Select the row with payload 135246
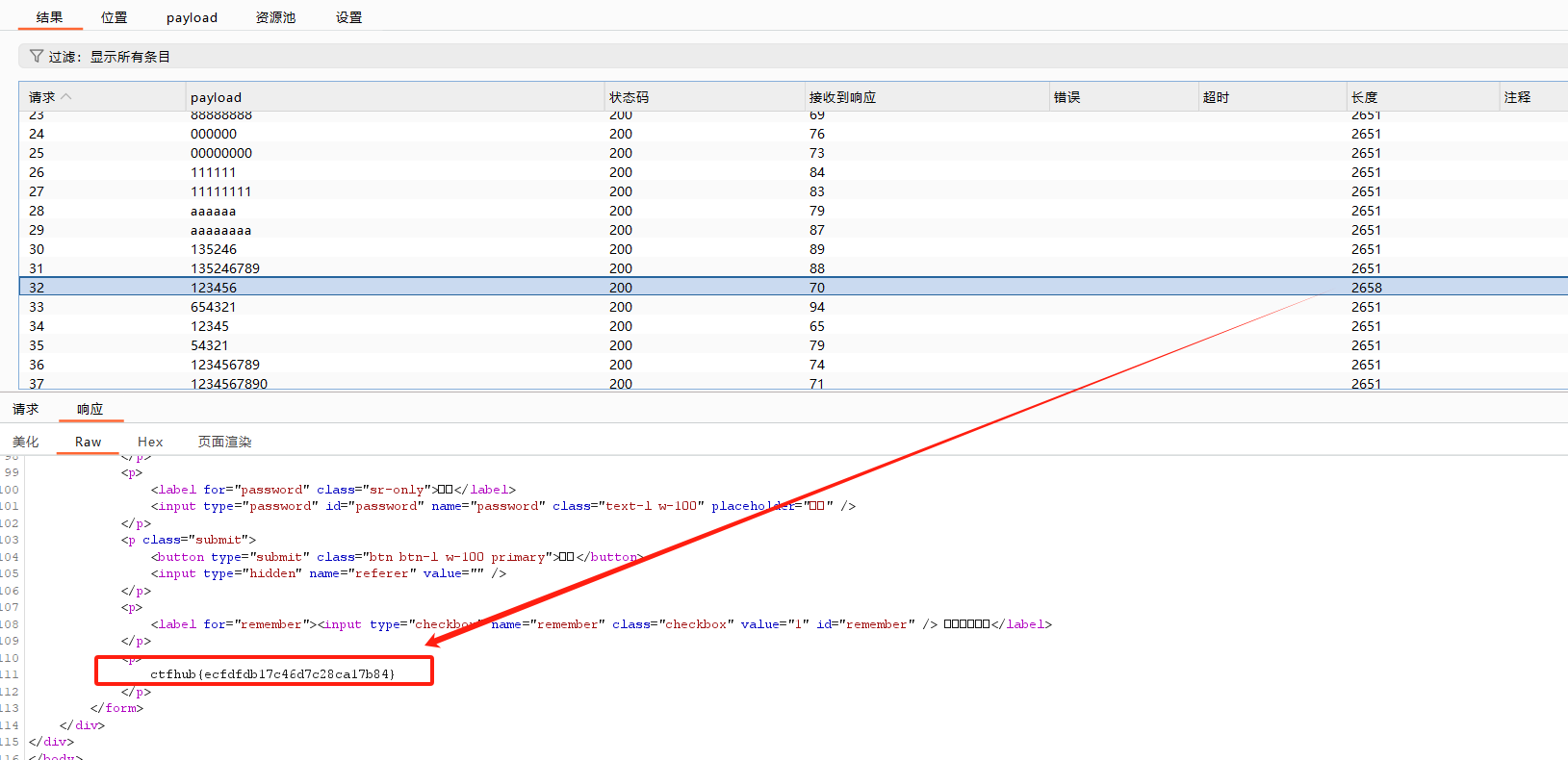 [x=793, y=249]
